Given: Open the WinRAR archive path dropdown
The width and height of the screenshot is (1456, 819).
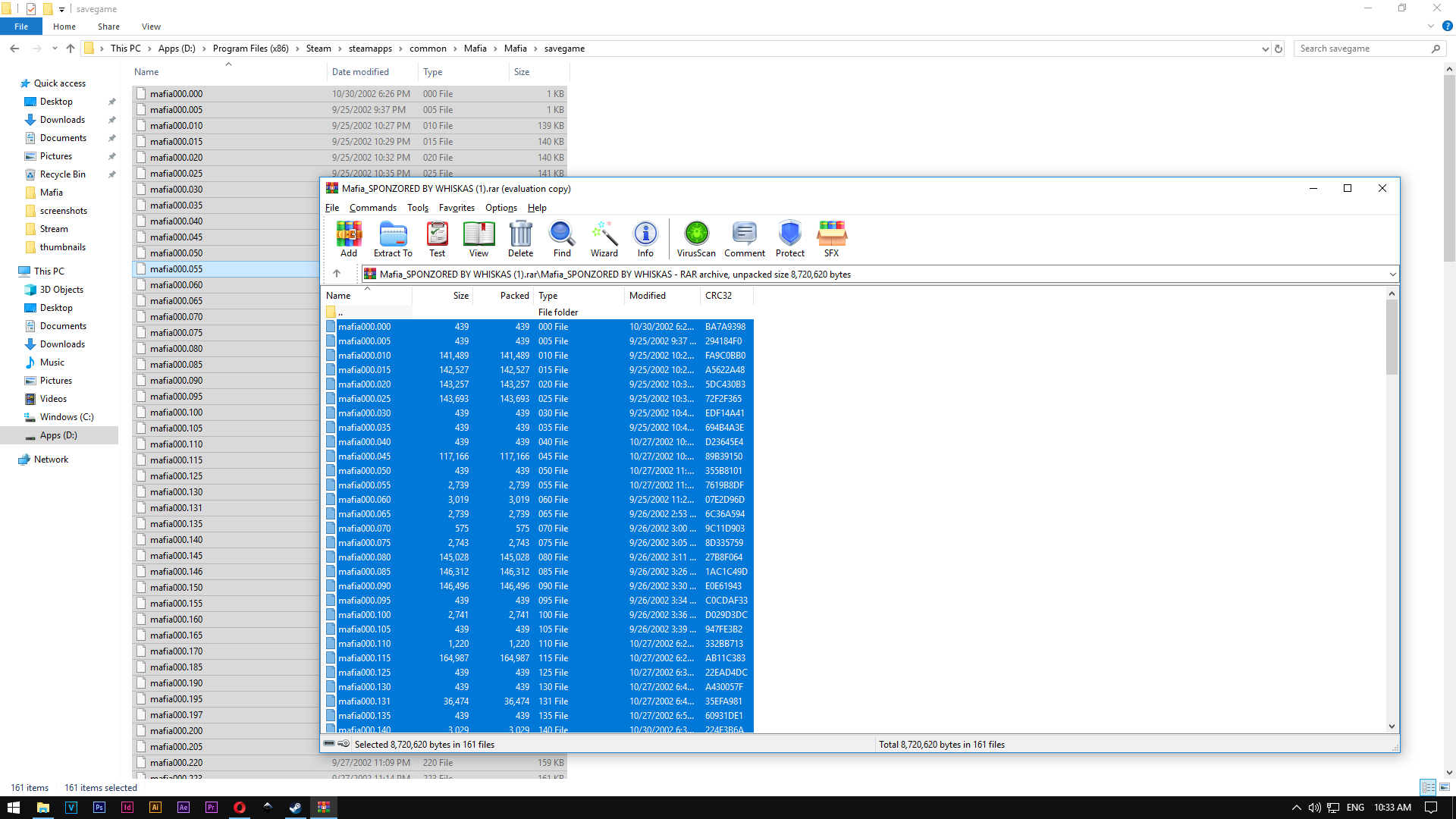Looking at the screenshot, I should point(1392,275).
